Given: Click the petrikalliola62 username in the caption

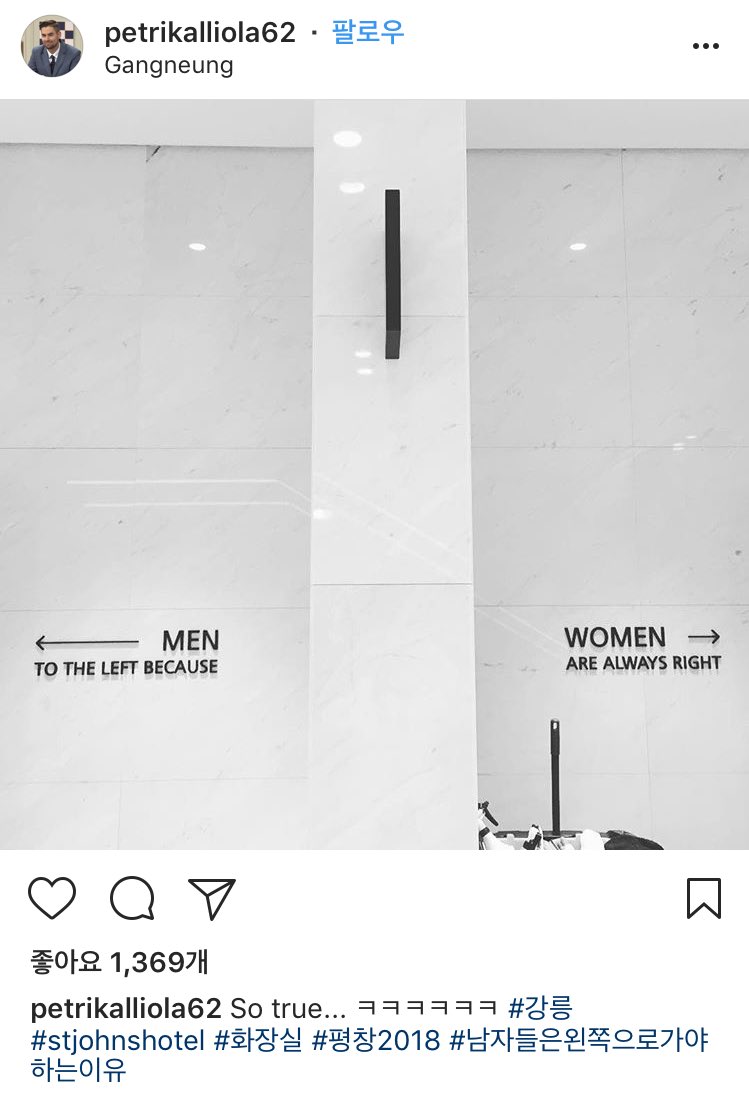Looking at the screenshot, I should [x=126, y=1008].
